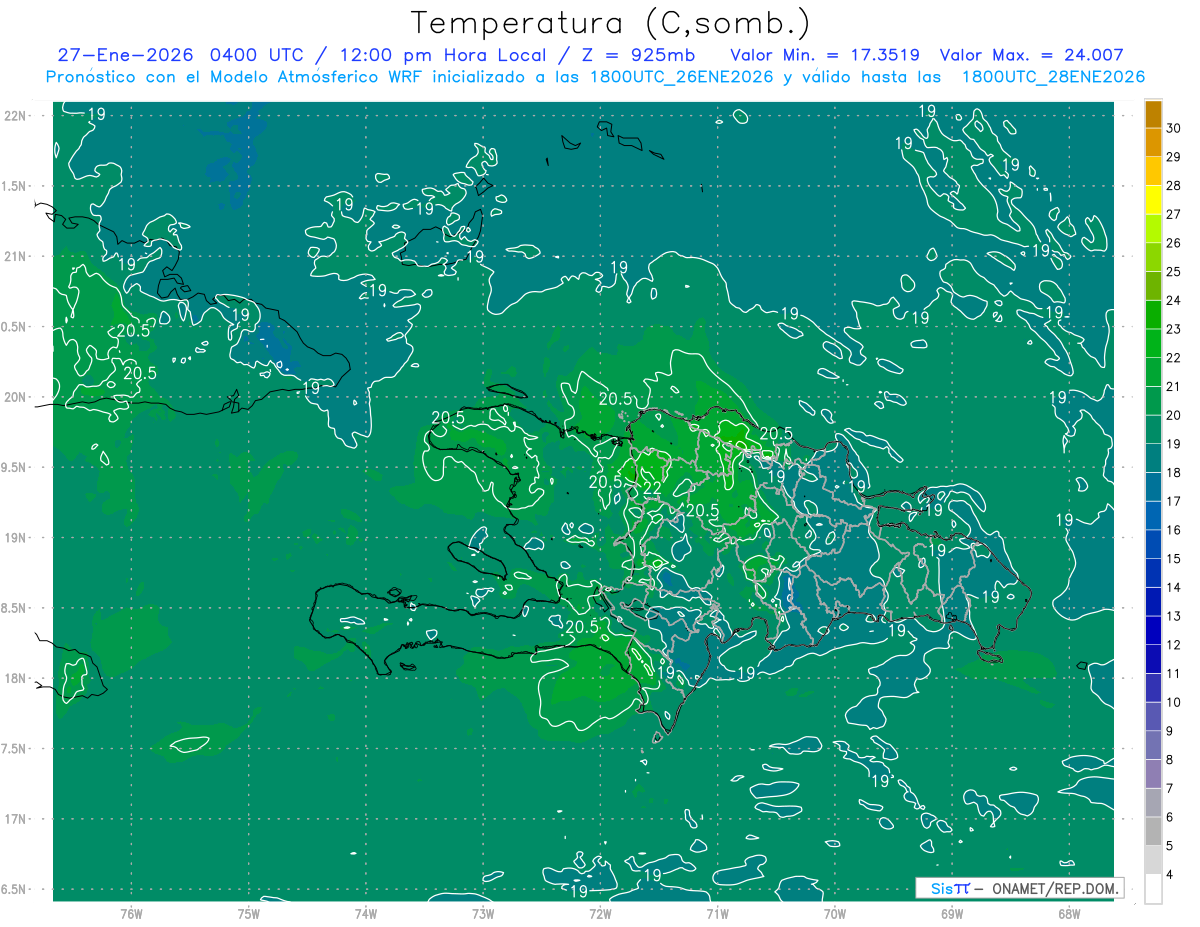Click the '19N' latitude axis label

click(16, 537)
